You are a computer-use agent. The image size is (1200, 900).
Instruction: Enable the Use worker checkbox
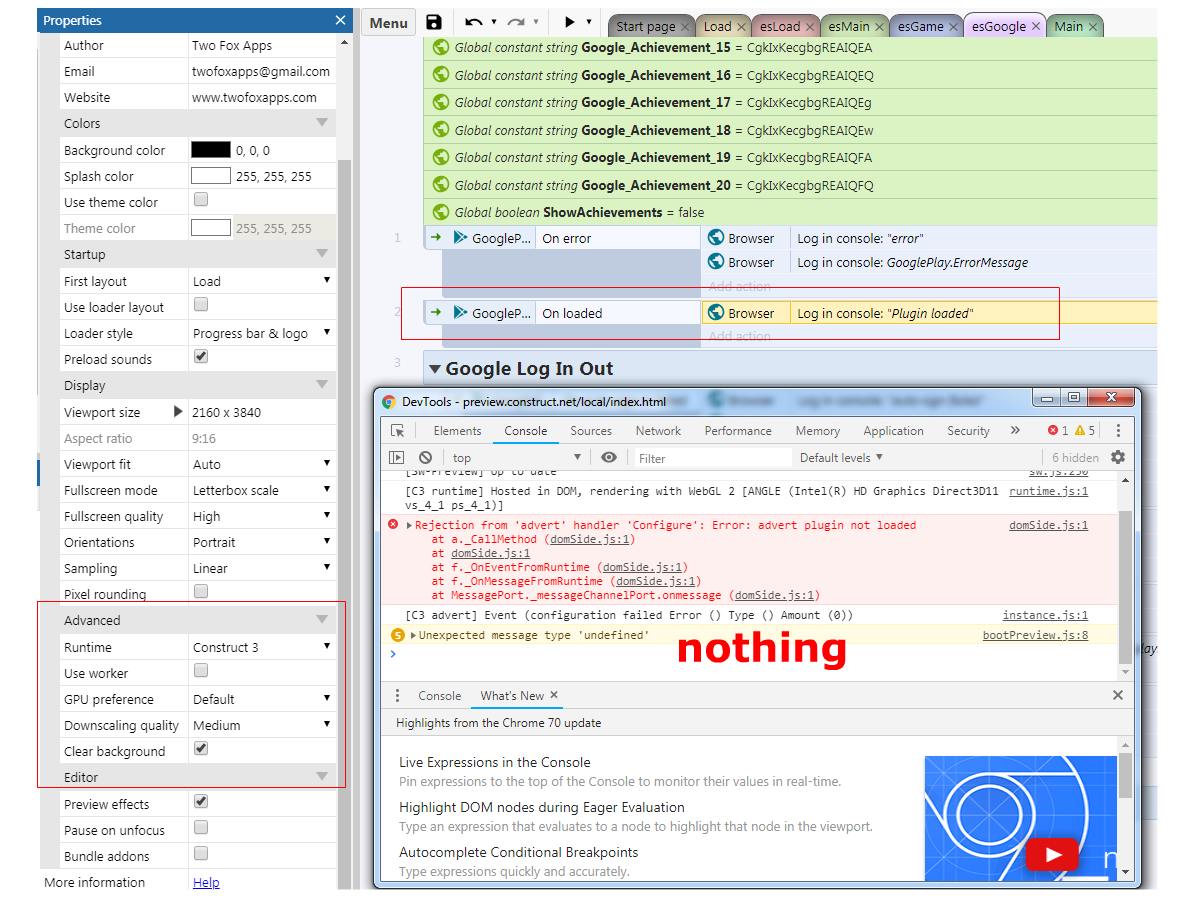point(200,671)
